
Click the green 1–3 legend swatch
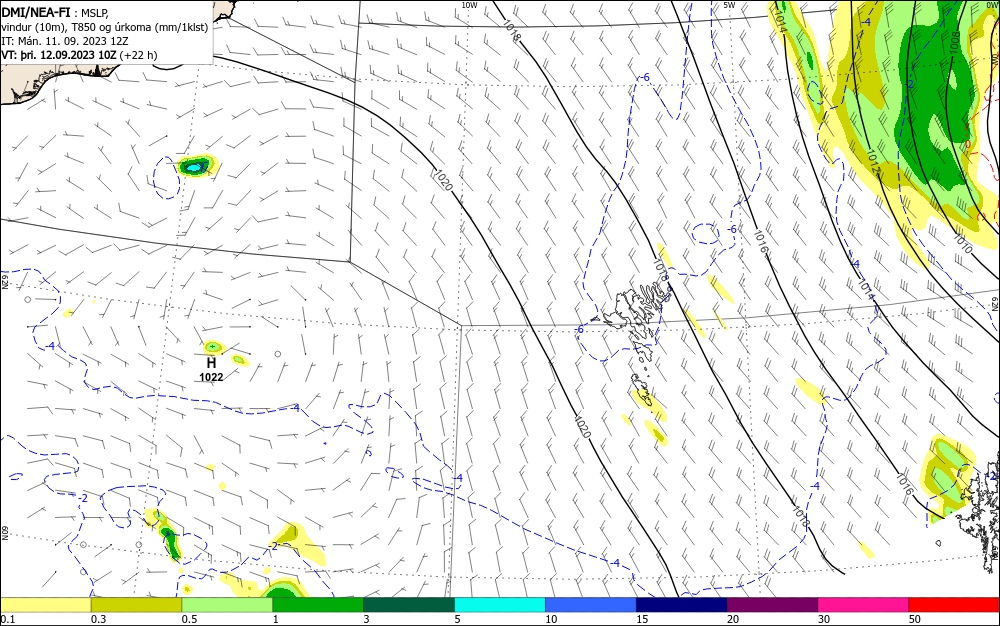point(318,605)
